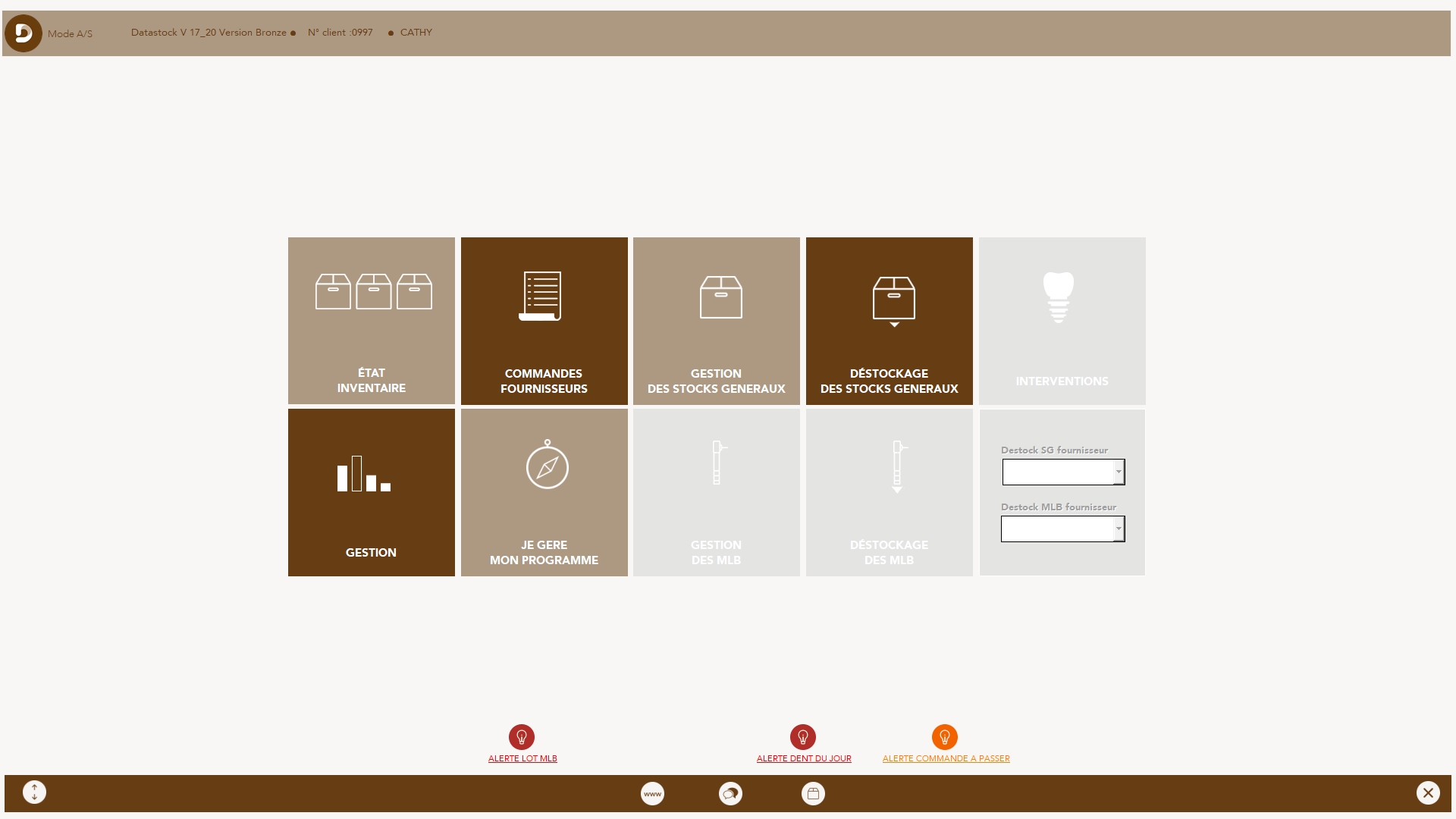Click the Mode A/S label
1456x819 pixels.
point(70,34)
